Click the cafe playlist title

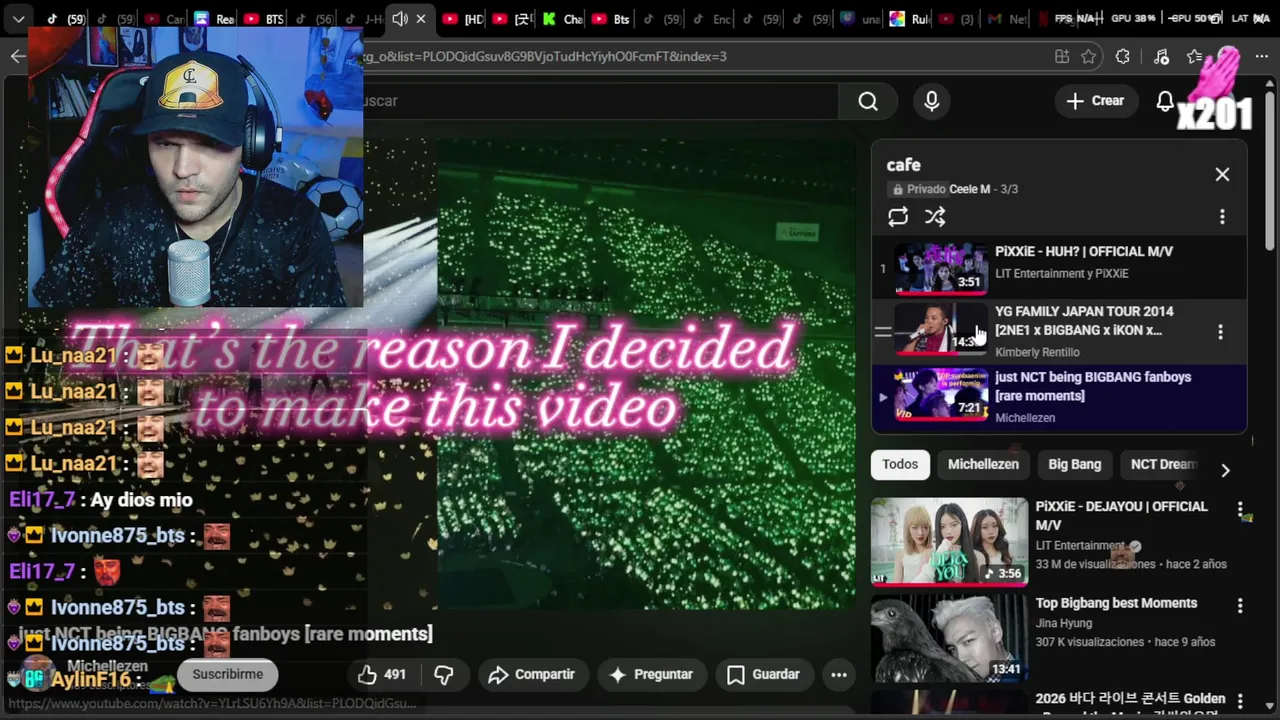pyautogui.click(x=904, y=165)
